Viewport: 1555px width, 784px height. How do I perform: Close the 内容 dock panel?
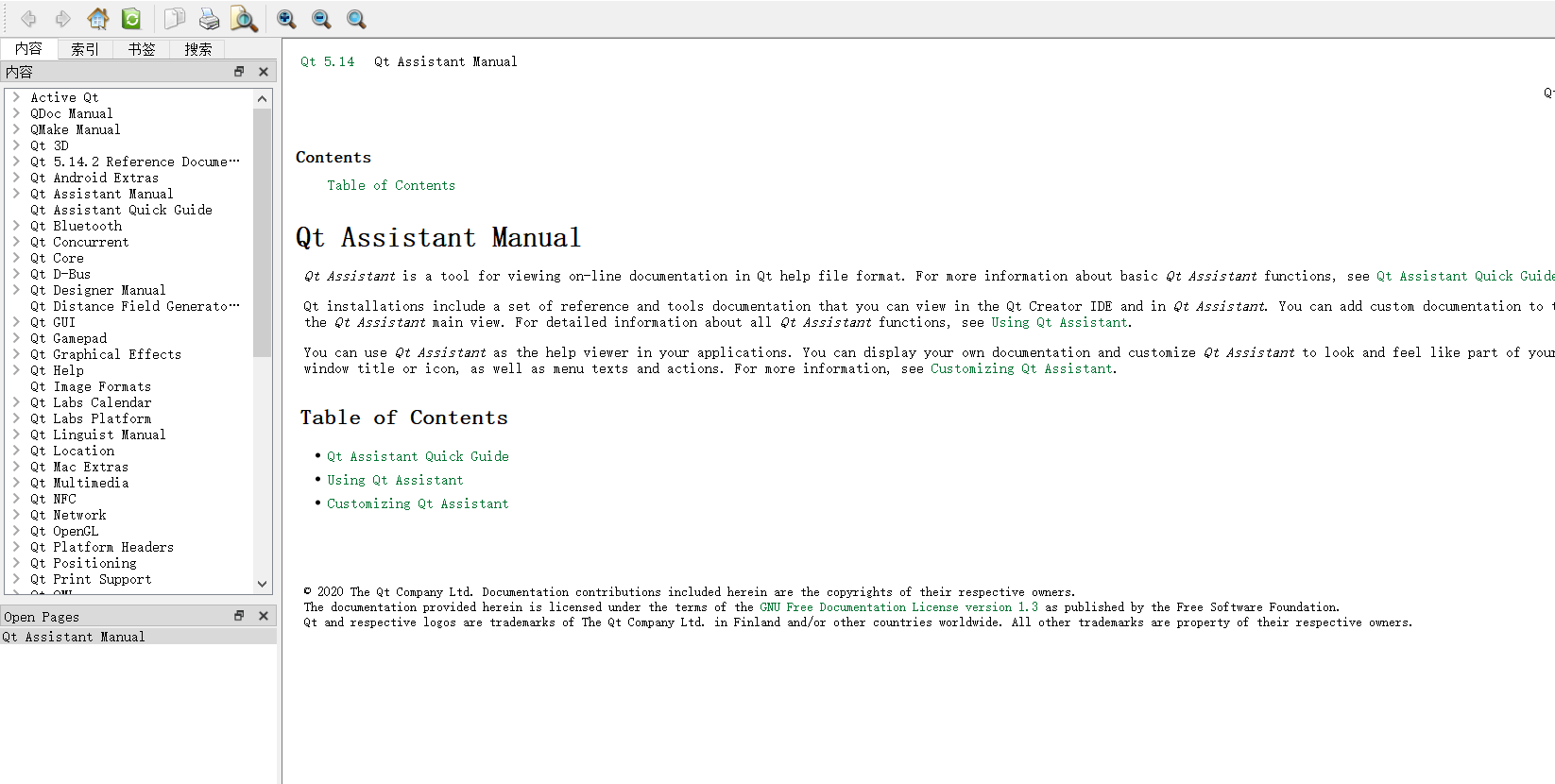tap(264, 72)
